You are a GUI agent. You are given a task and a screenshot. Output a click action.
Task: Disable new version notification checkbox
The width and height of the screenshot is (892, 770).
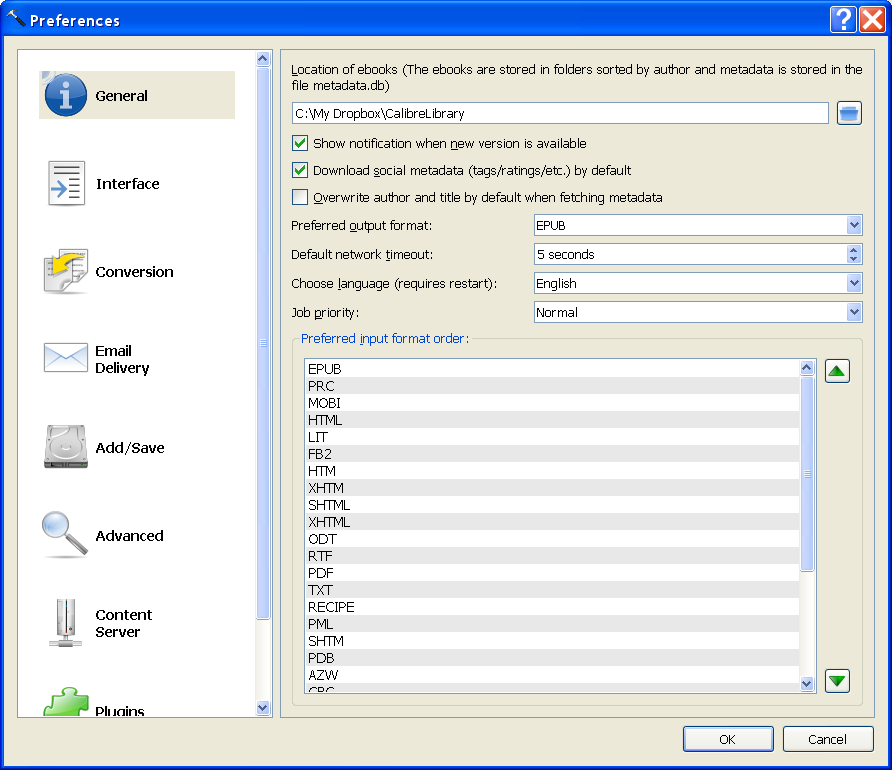[300, 143]
